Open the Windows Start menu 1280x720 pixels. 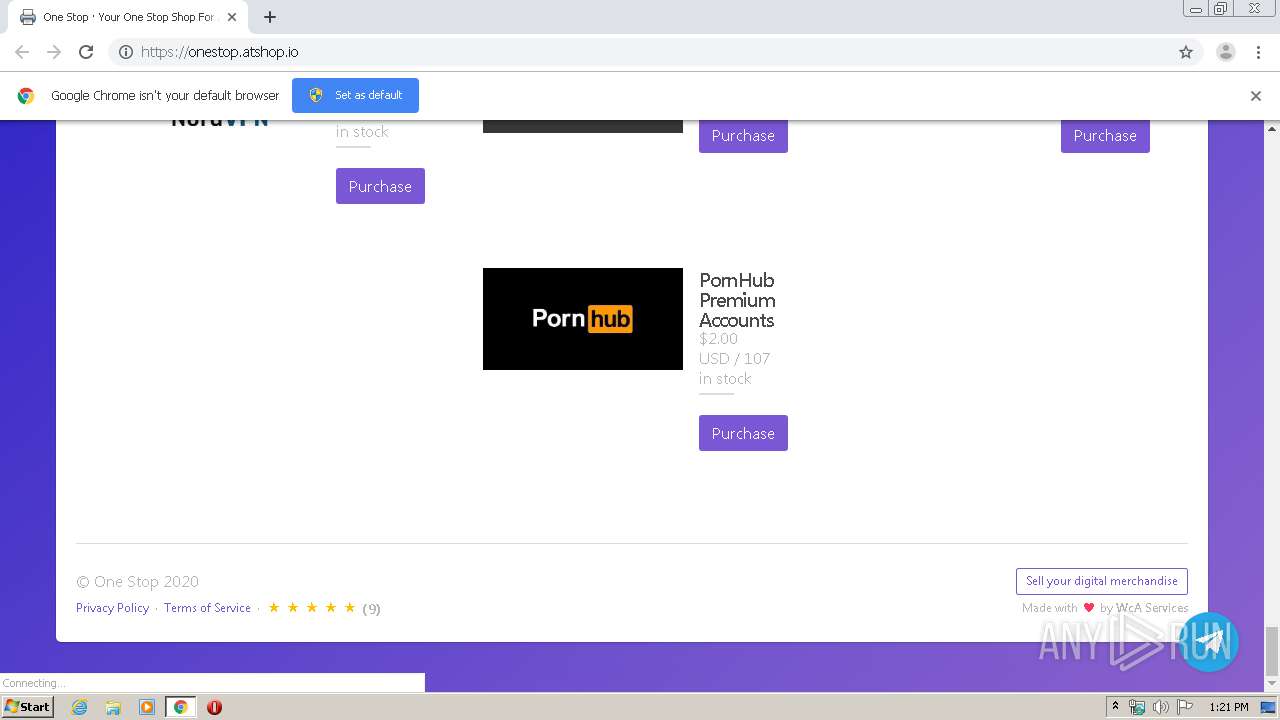pos(27,706)
